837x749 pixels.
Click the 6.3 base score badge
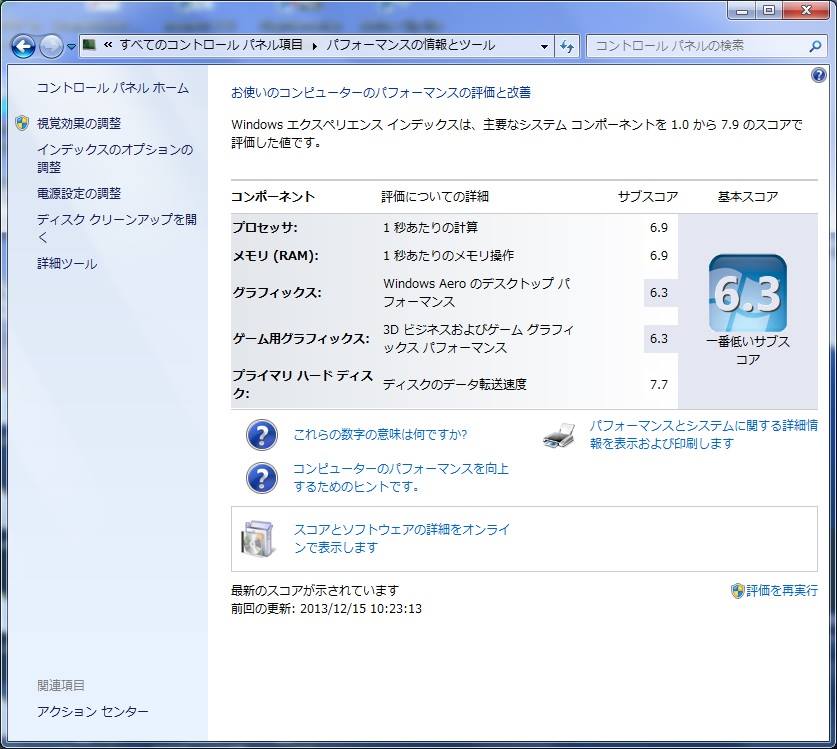[747, 293]
